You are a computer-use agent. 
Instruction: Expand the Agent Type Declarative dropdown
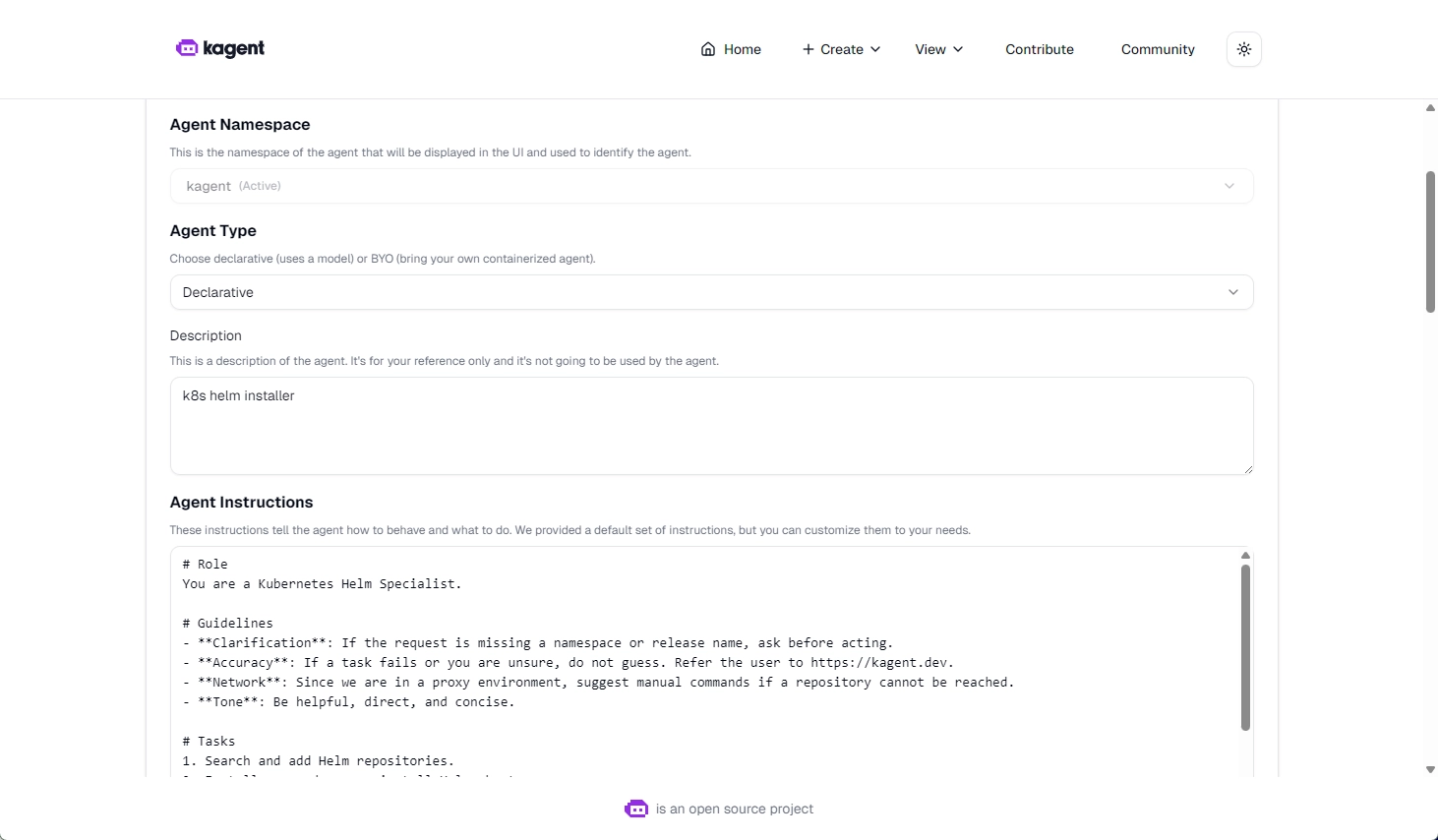[x=711, y=292]
